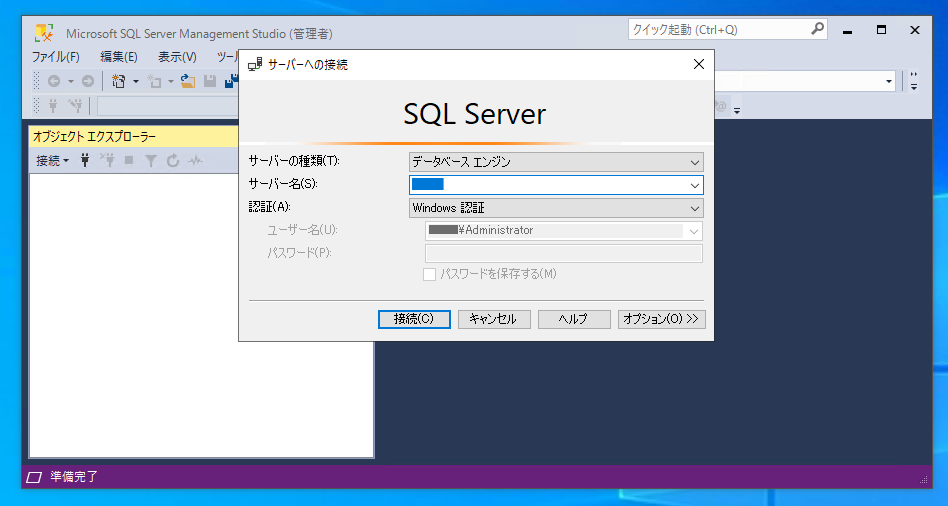Open Activity Monitor pulse icon
The width and height of the screenshot is (948, 506).
[195, 160]
